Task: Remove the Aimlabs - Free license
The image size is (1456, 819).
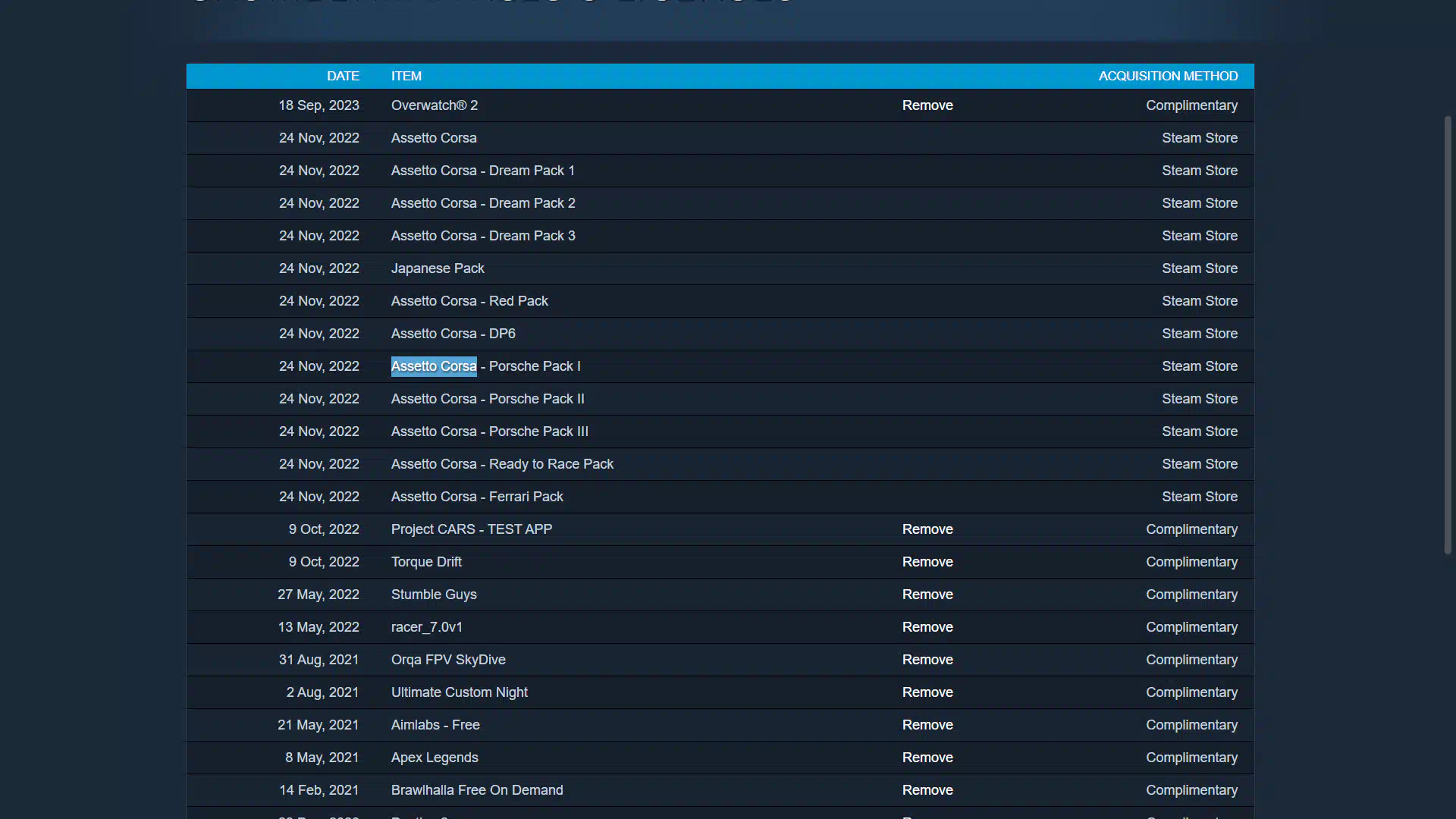Action: pyautogui.click(x=927, y=725)
